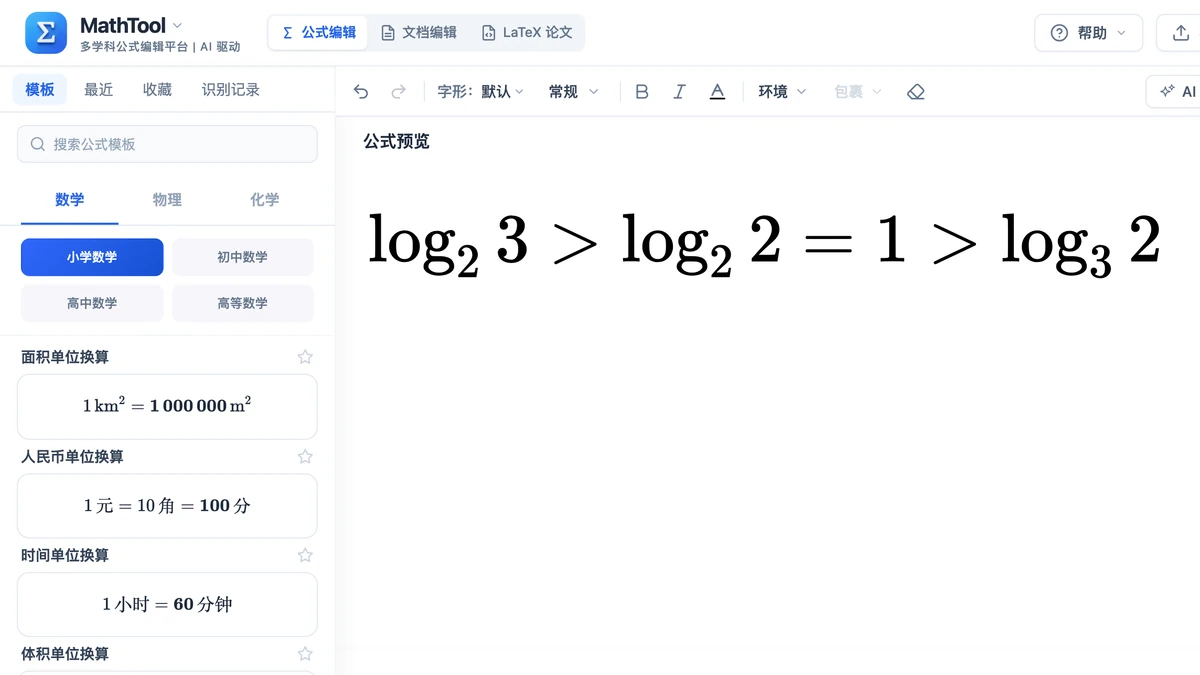Click the upload/export icon button
The height and width of the screenshot is (675, 1200).
(1179, 33)
